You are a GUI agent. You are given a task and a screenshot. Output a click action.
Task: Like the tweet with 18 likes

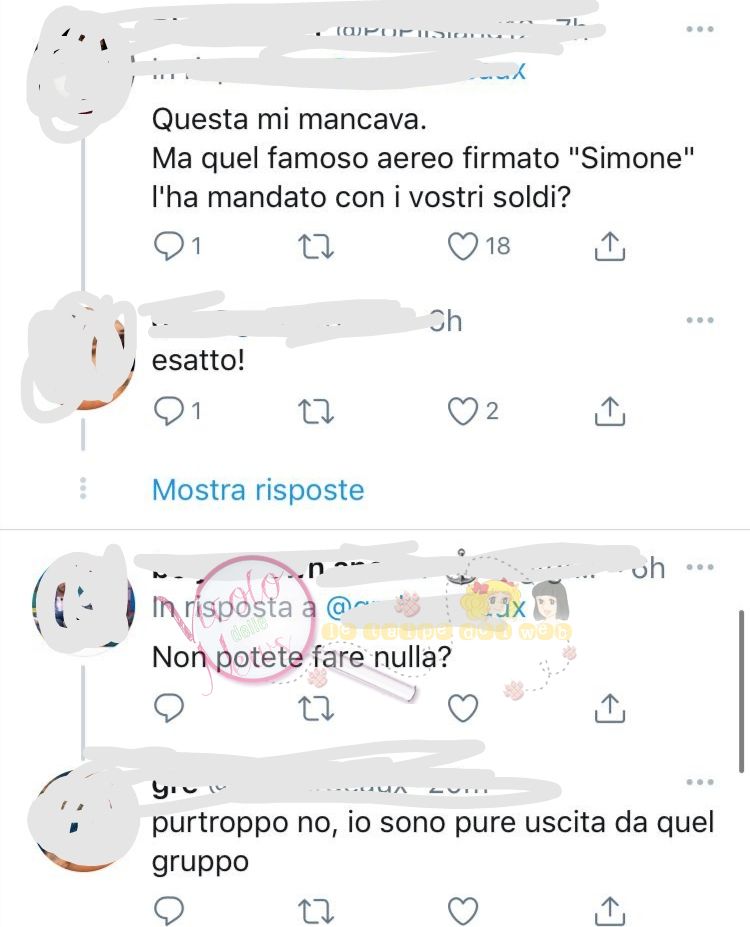pos(462,246)
